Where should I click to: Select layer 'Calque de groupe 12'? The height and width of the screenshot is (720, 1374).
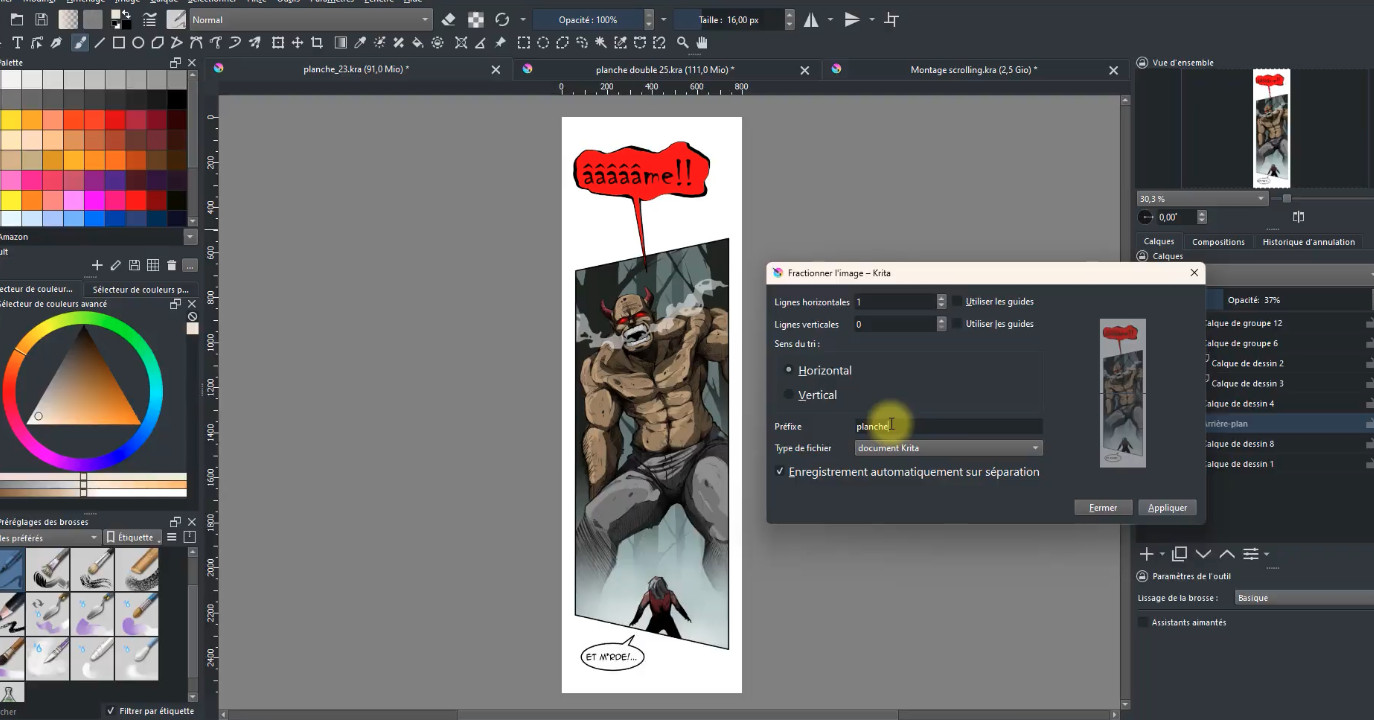[x=1288, y=323]
